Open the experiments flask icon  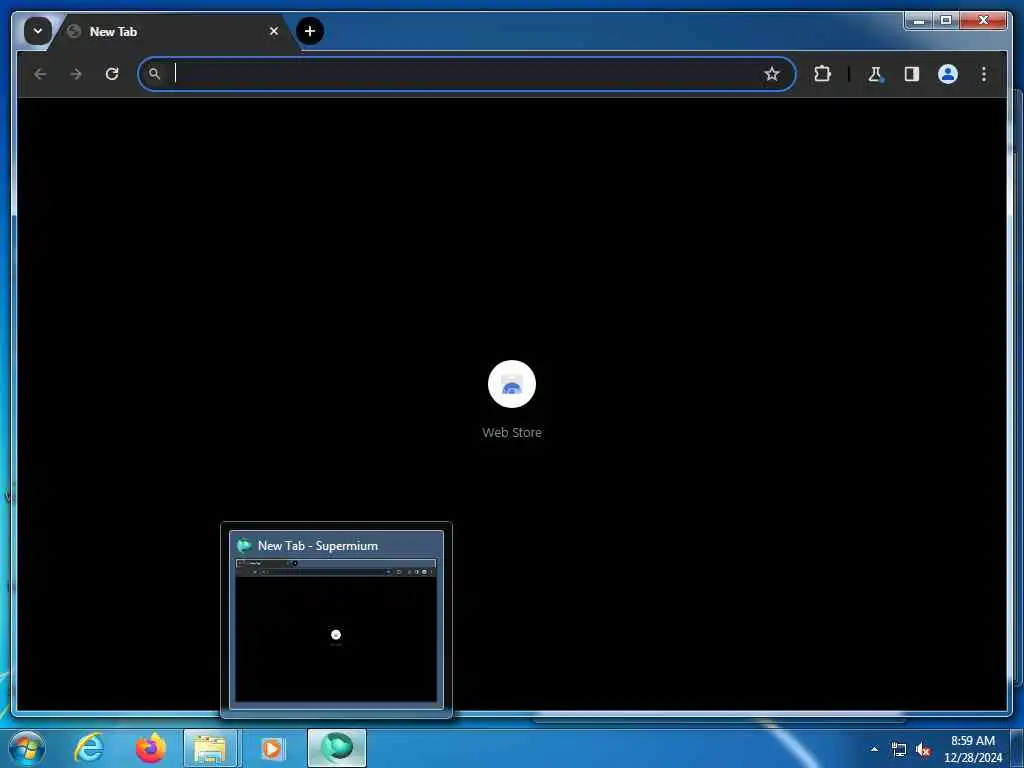click(x=875, y=74)
